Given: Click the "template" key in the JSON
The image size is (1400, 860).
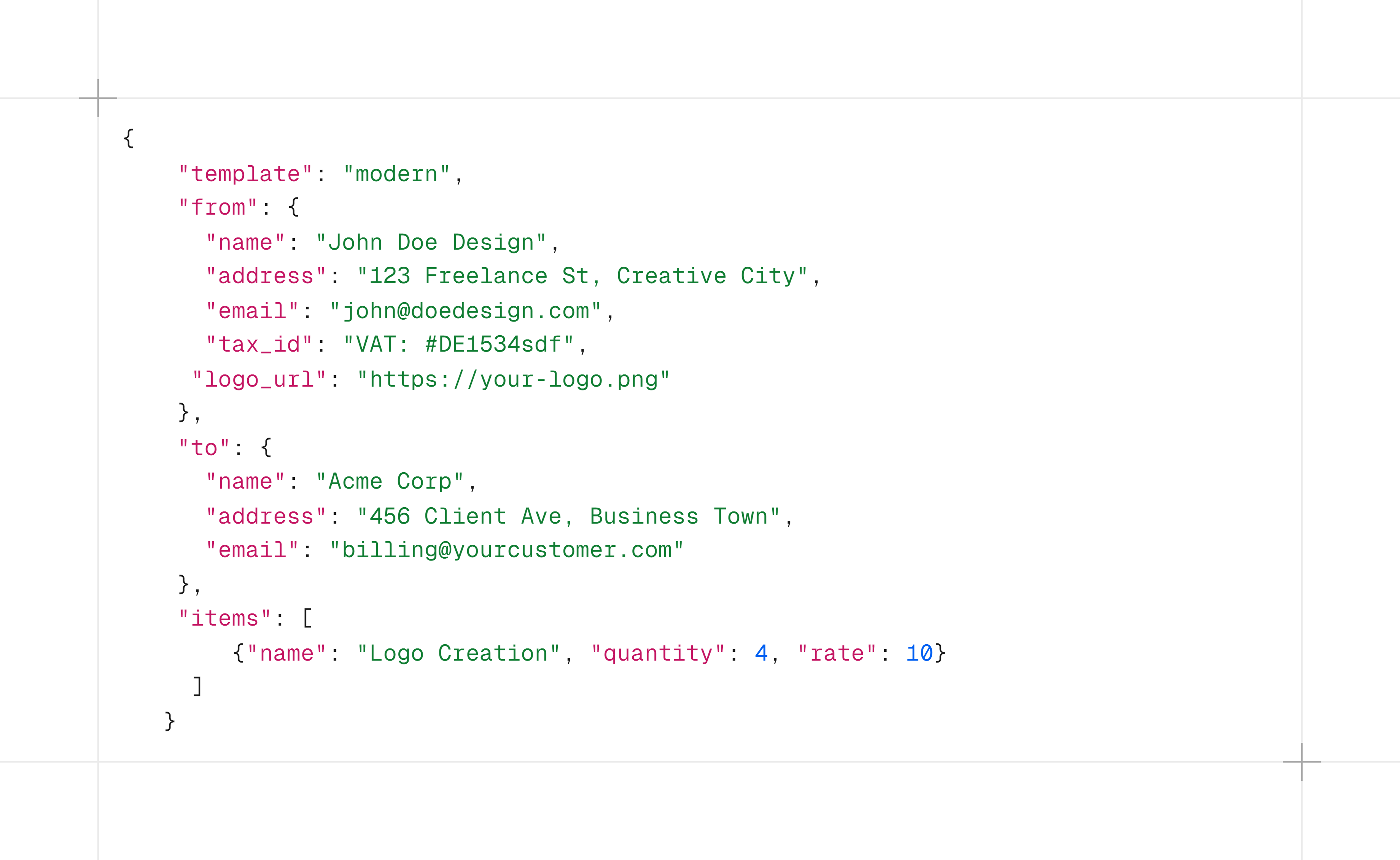Looking at the screenshot, I should click(246, 174).
